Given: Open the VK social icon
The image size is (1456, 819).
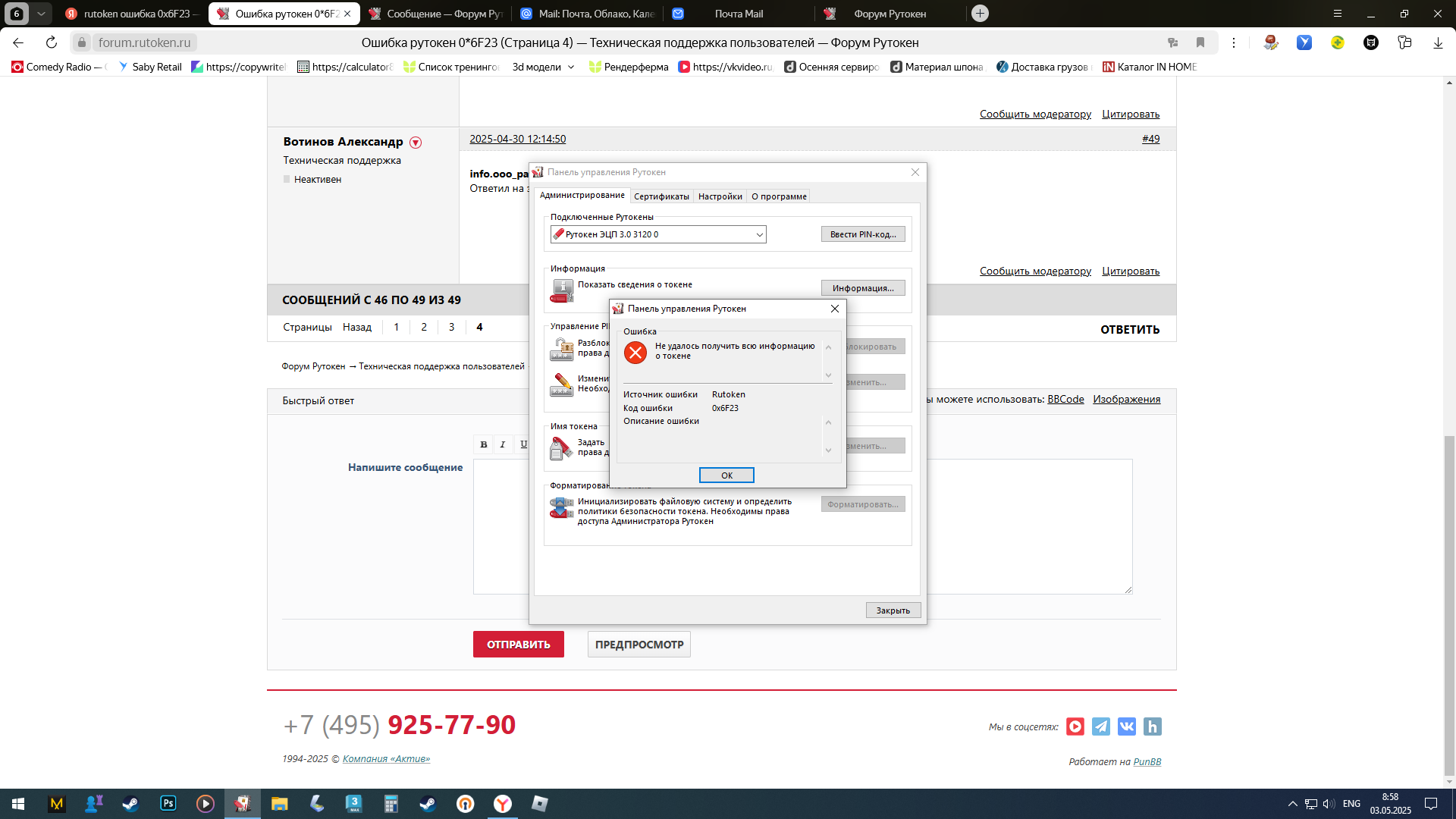Looking at the screenshot, I should [1126, 726].
